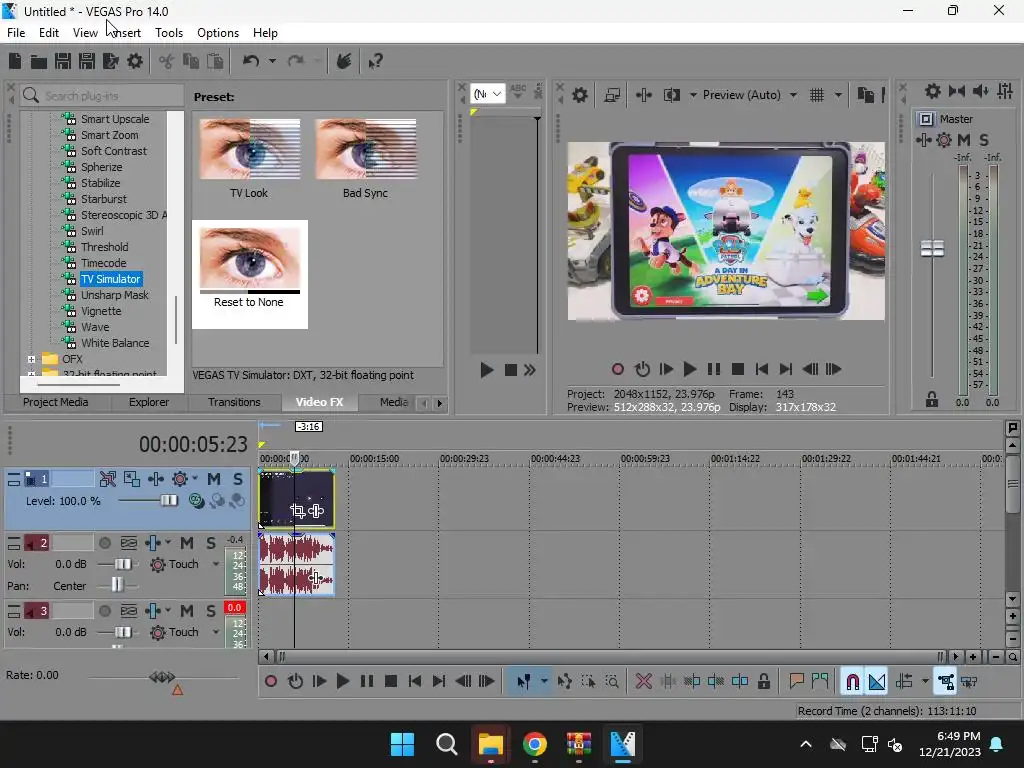Copy preview snapshot to clipboard
The image size is (1024, 768).
click(865, 95)
